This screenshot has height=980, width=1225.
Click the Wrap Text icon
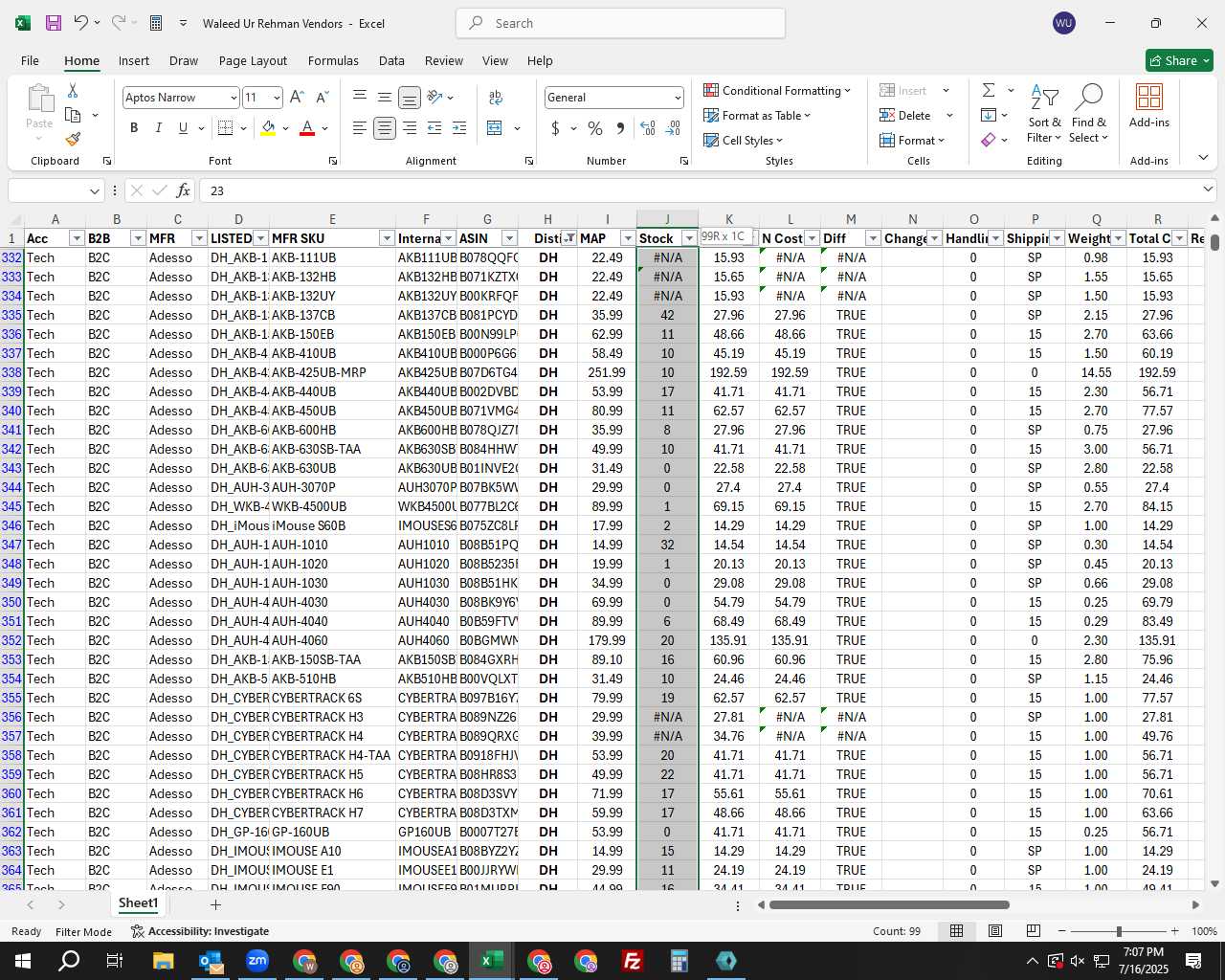tap(496, 97)
